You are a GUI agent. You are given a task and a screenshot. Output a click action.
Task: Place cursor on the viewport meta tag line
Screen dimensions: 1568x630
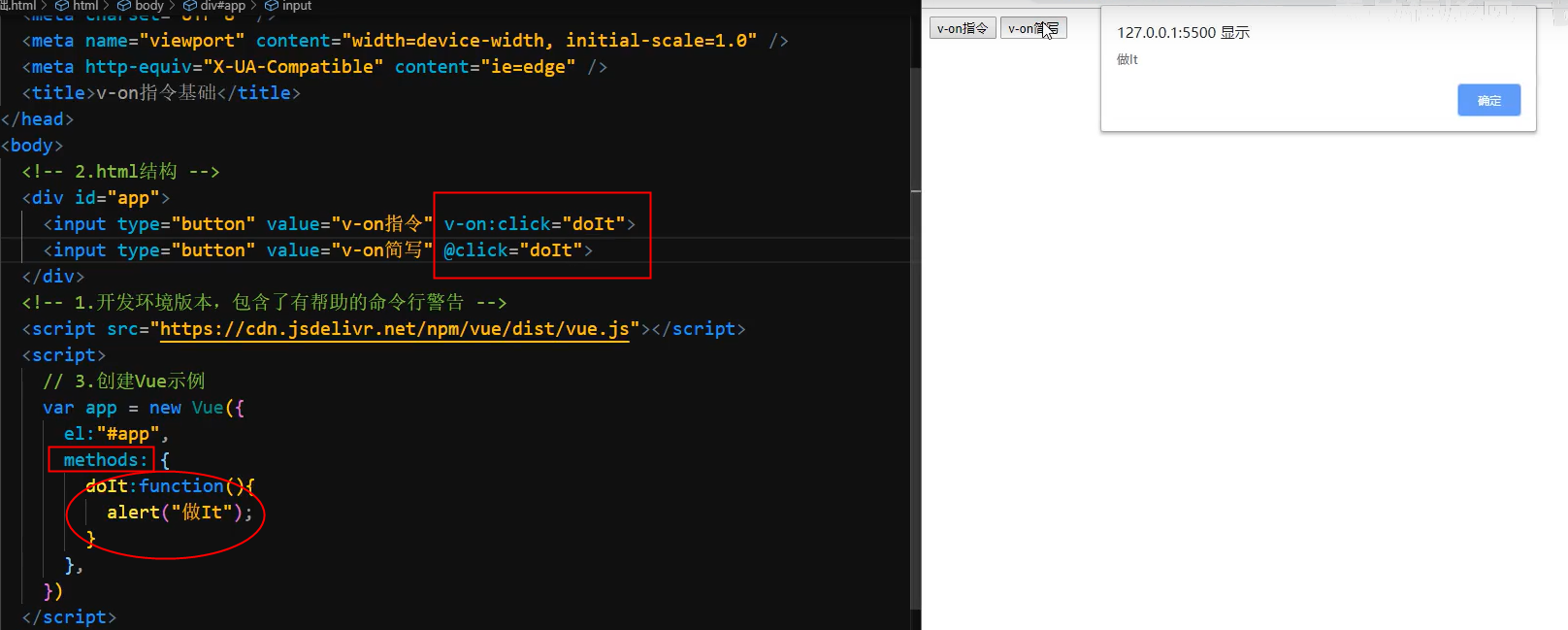tap(405, 41)
